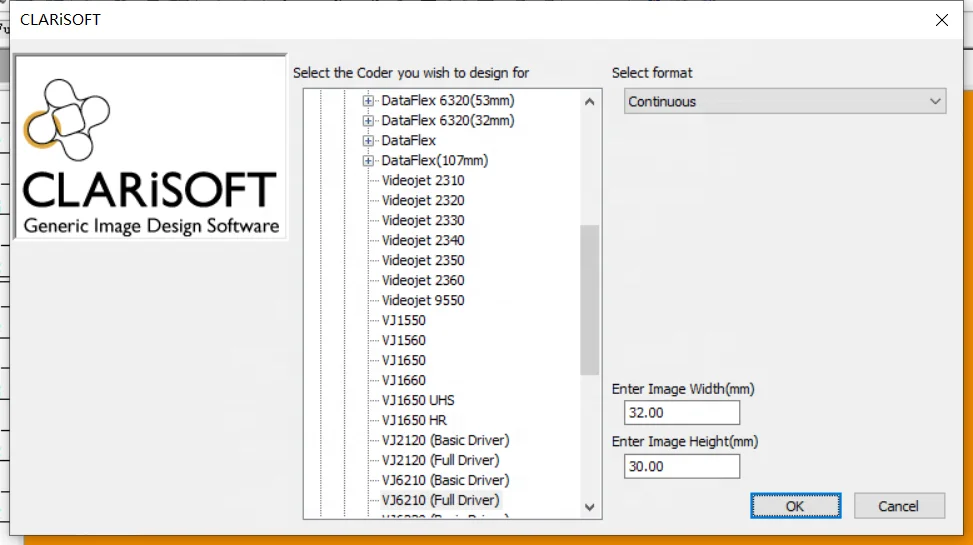Select VJ6210 (Basic Driver)
The height and width of the screenshot is (545, 973).
445,480
